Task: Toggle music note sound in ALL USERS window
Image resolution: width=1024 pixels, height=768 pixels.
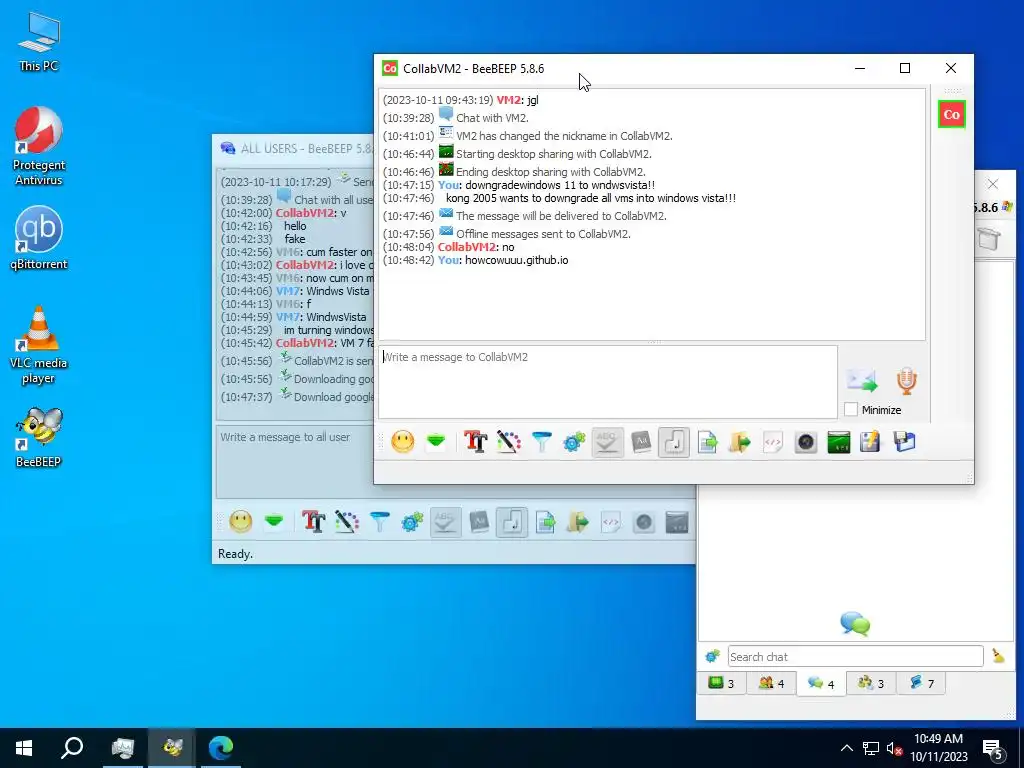Action: (x=512, y=521)
